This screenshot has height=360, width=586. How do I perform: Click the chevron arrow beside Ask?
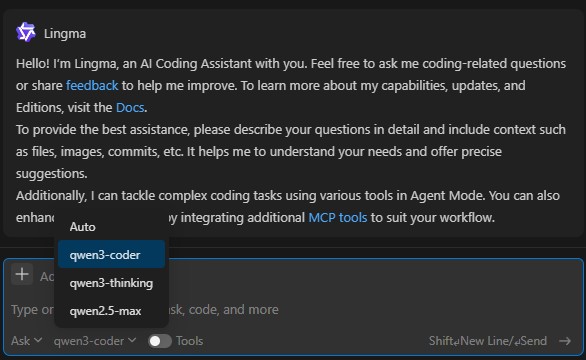(38, 341)
